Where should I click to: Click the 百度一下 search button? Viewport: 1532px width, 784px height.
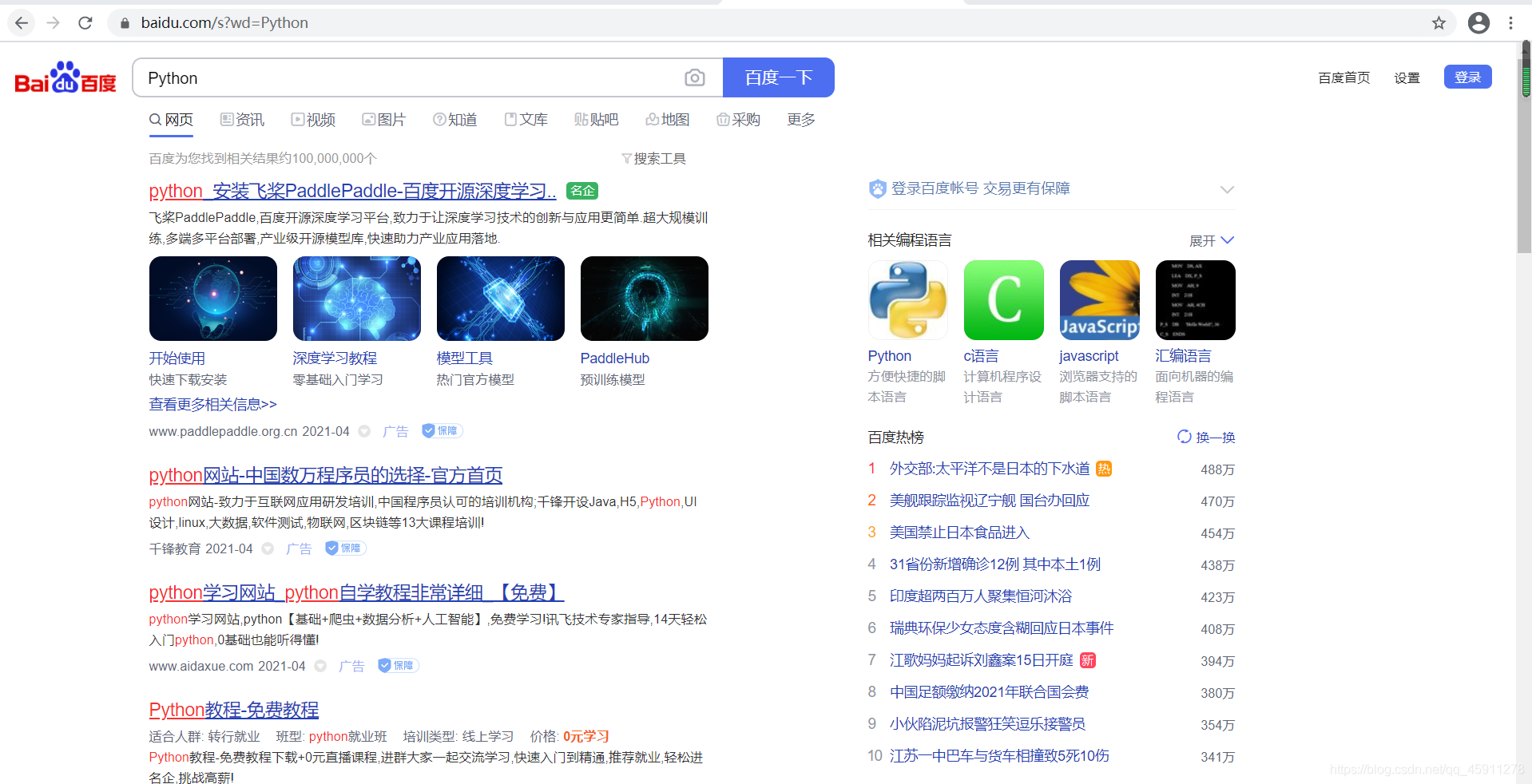coord(779,77)
